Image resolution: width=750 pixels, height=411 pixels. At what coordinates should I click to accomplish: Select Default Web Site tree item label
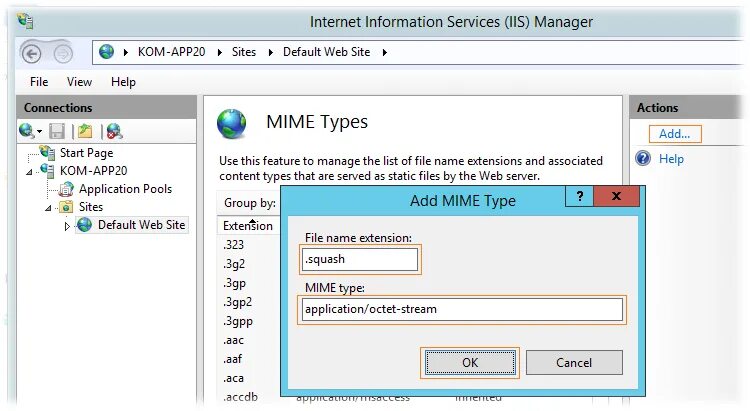(142, 224)
